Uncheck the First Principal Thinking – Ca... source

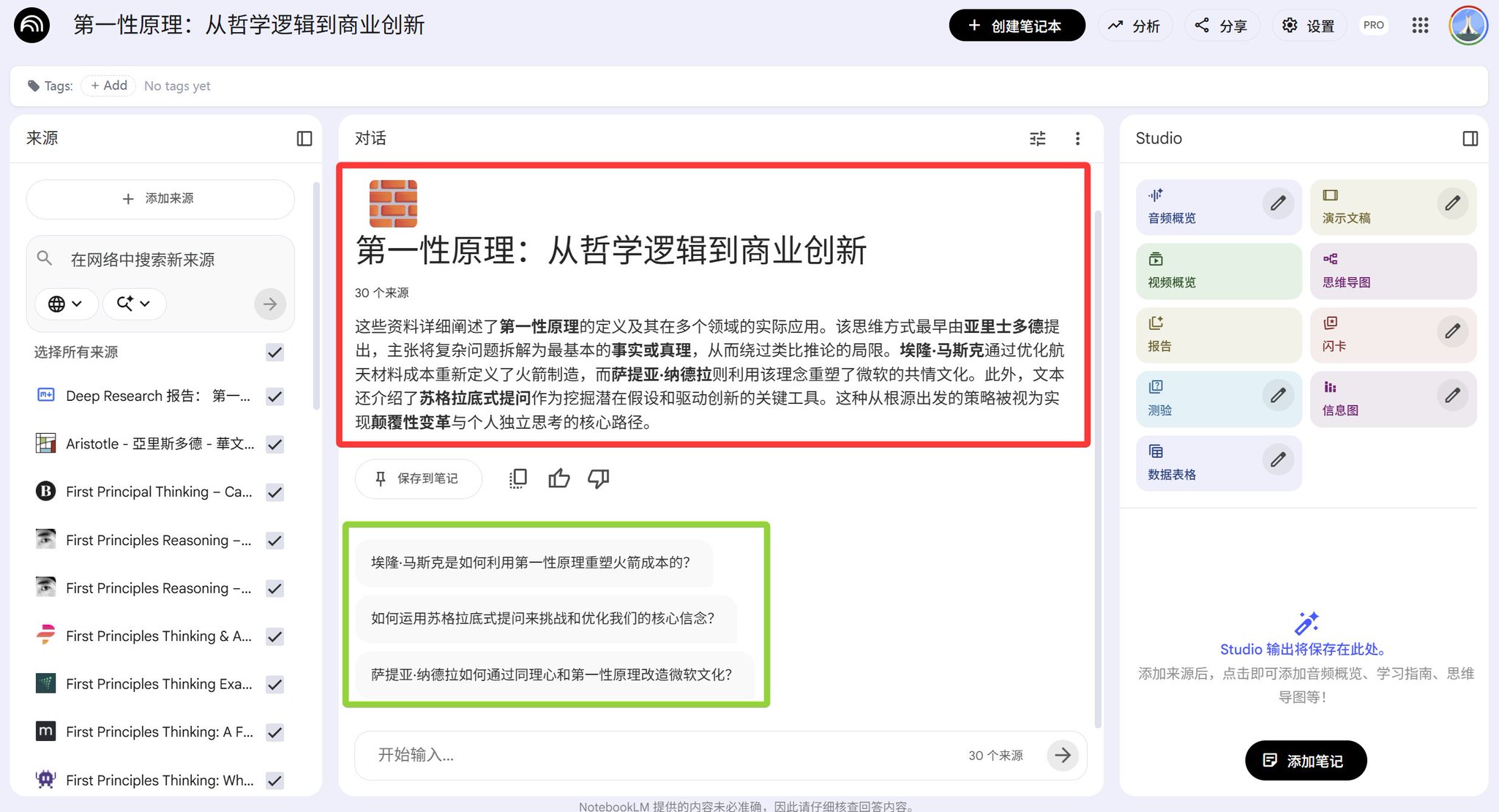[274, 492]
